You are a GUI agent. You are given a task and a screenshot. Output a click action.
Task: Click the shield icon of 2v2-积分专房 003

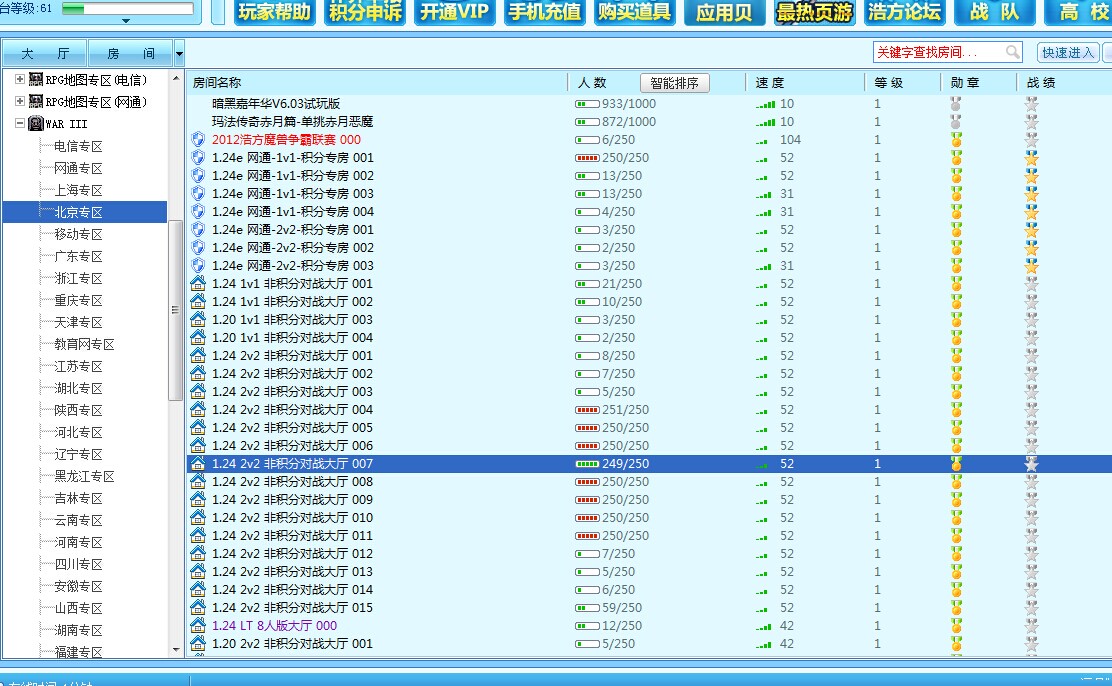tap(199, 265)
